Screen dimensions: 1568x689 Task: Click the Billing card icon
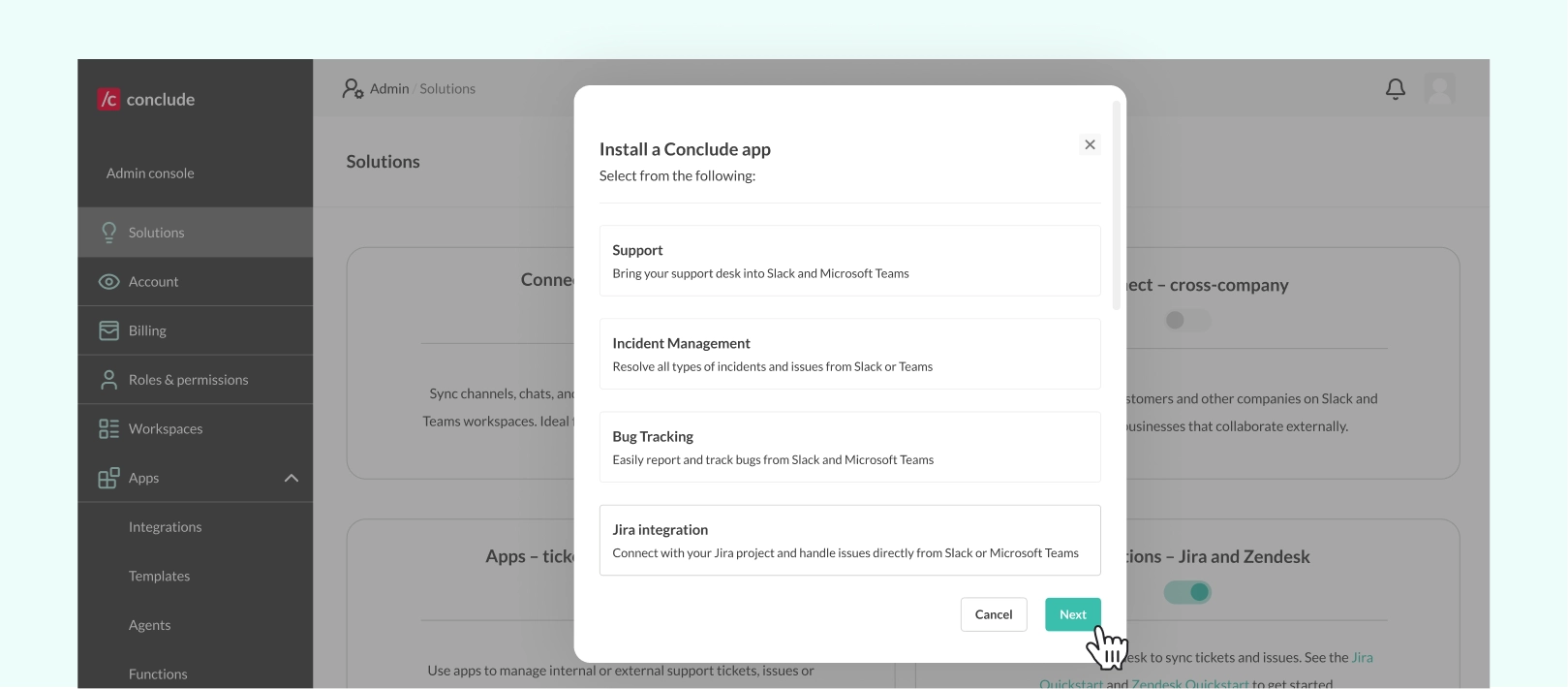click(108, 330)
